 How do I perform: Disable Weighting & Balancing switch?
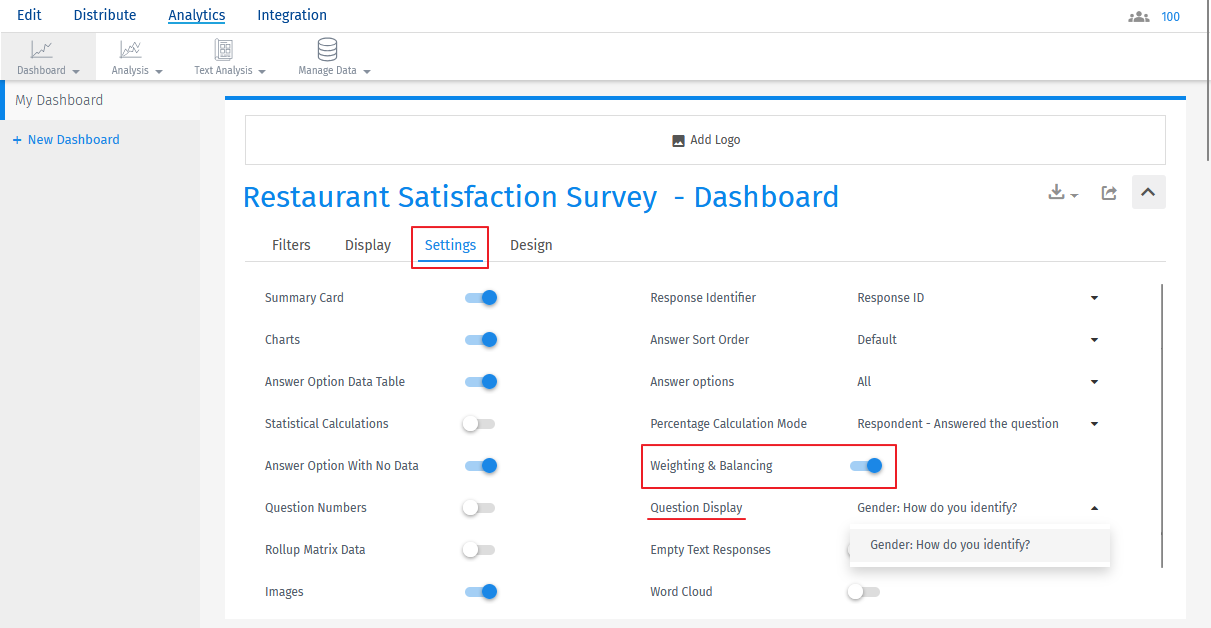click(866, 466)
